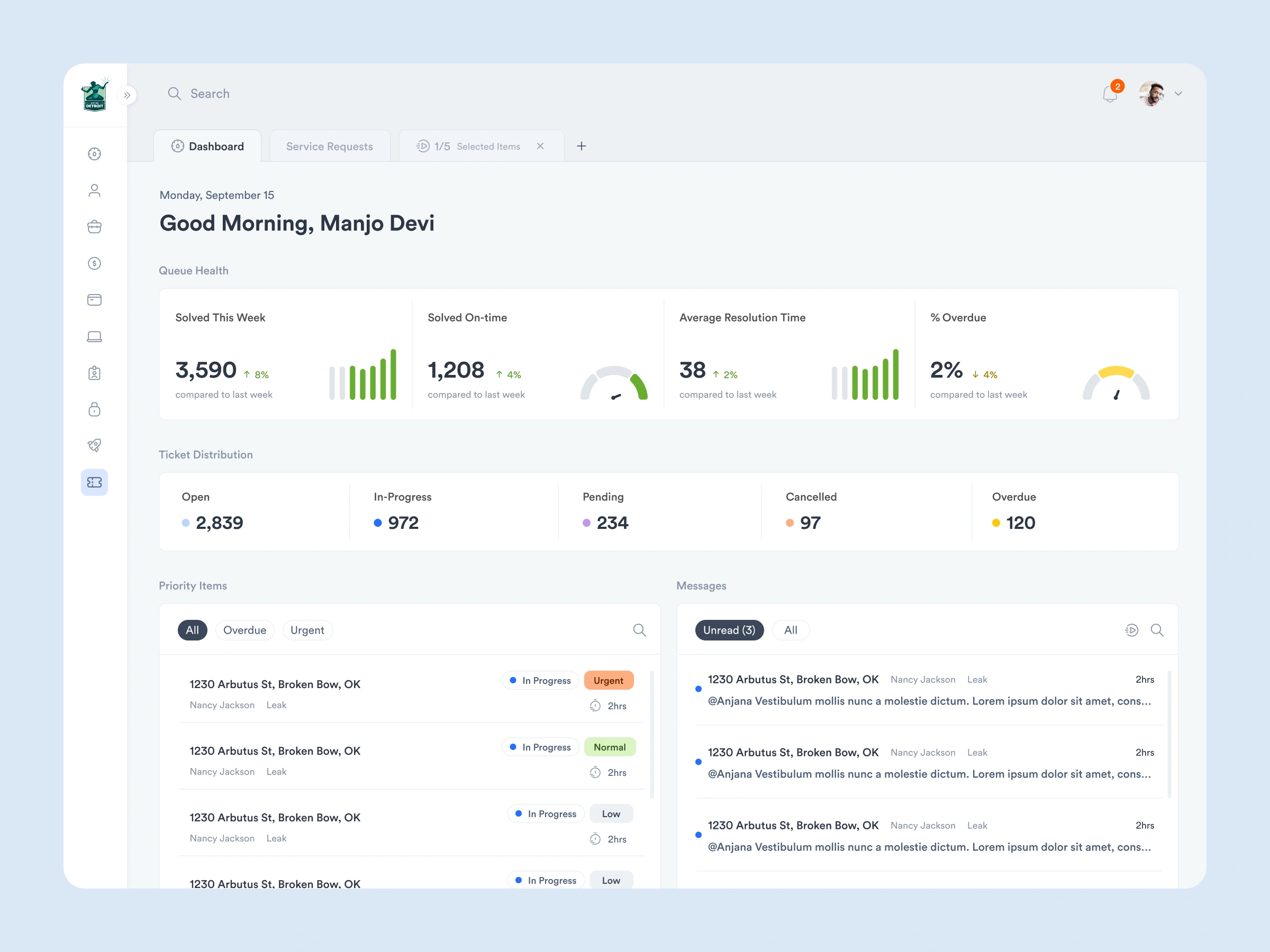This screenshot has height=952, width=1270.
Task: Close the Selected Items tab
Action: (540, 147)
